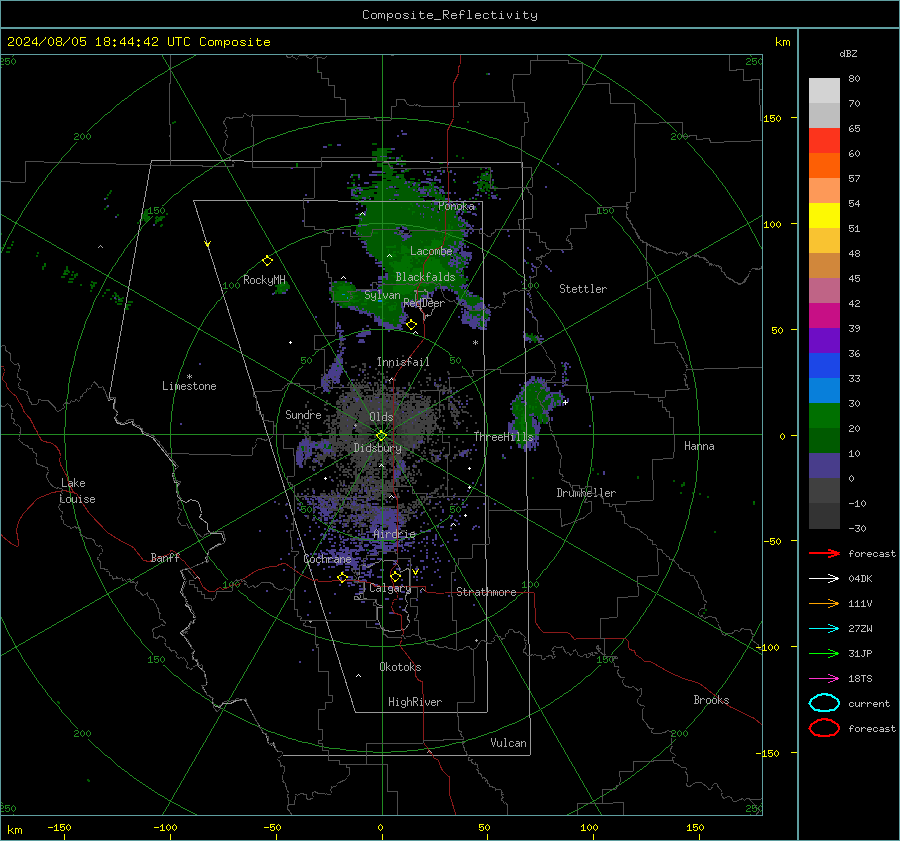Select the cyan 27ZW arrow icon

pyautogui.click(x=824, y=629)
